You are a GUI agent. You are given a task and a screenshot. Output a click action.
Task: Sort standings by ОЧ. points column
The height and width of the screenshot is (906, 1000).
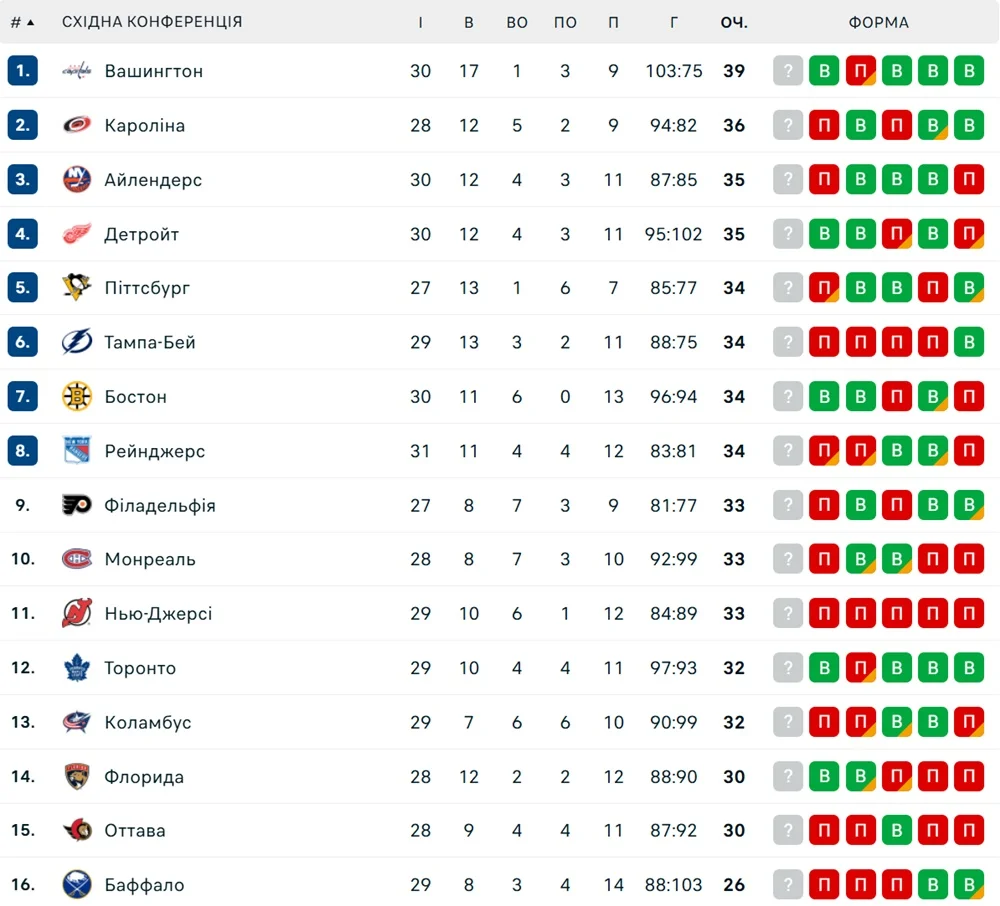point(734,22)
